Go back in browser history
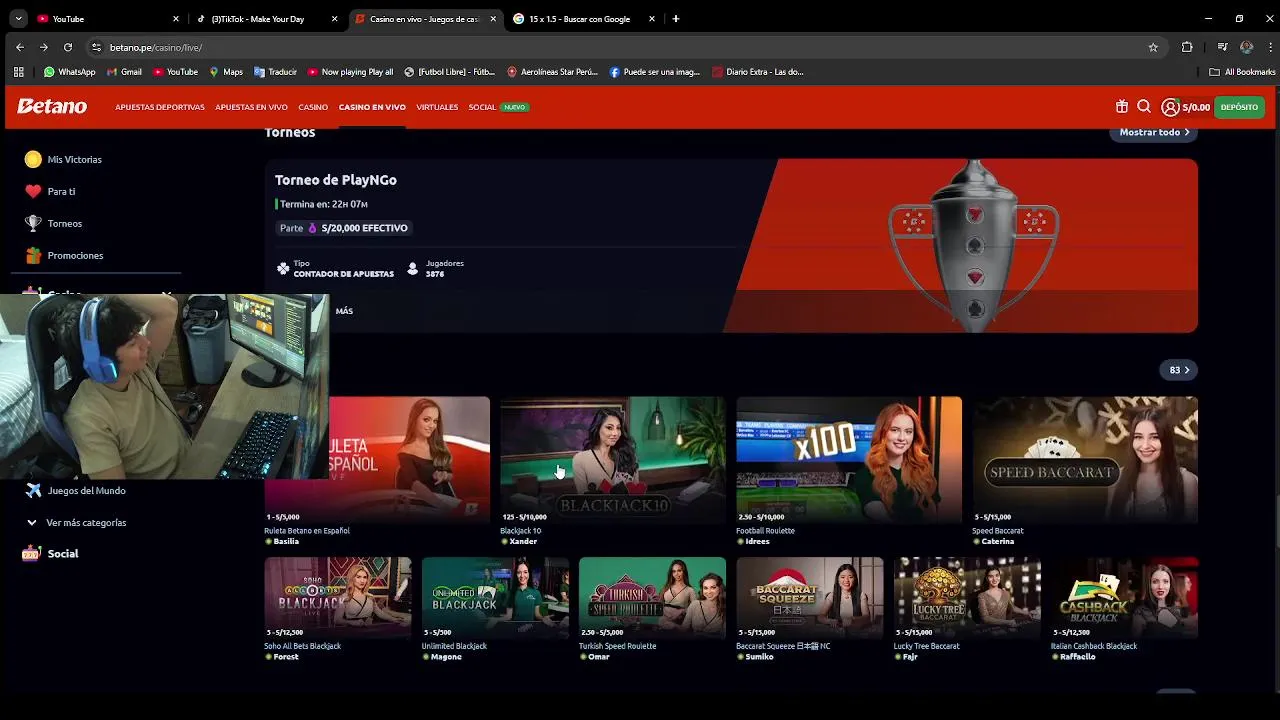Screen dimensions: 1280x720 [x=20, y=47]
